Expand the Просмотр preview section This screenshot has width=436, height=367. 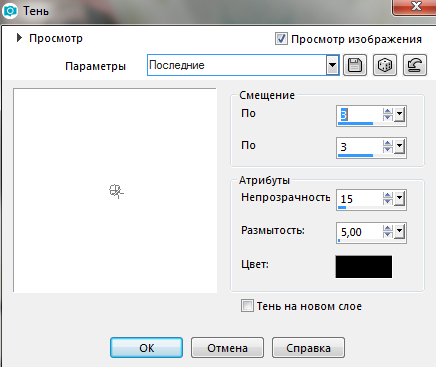19,38
